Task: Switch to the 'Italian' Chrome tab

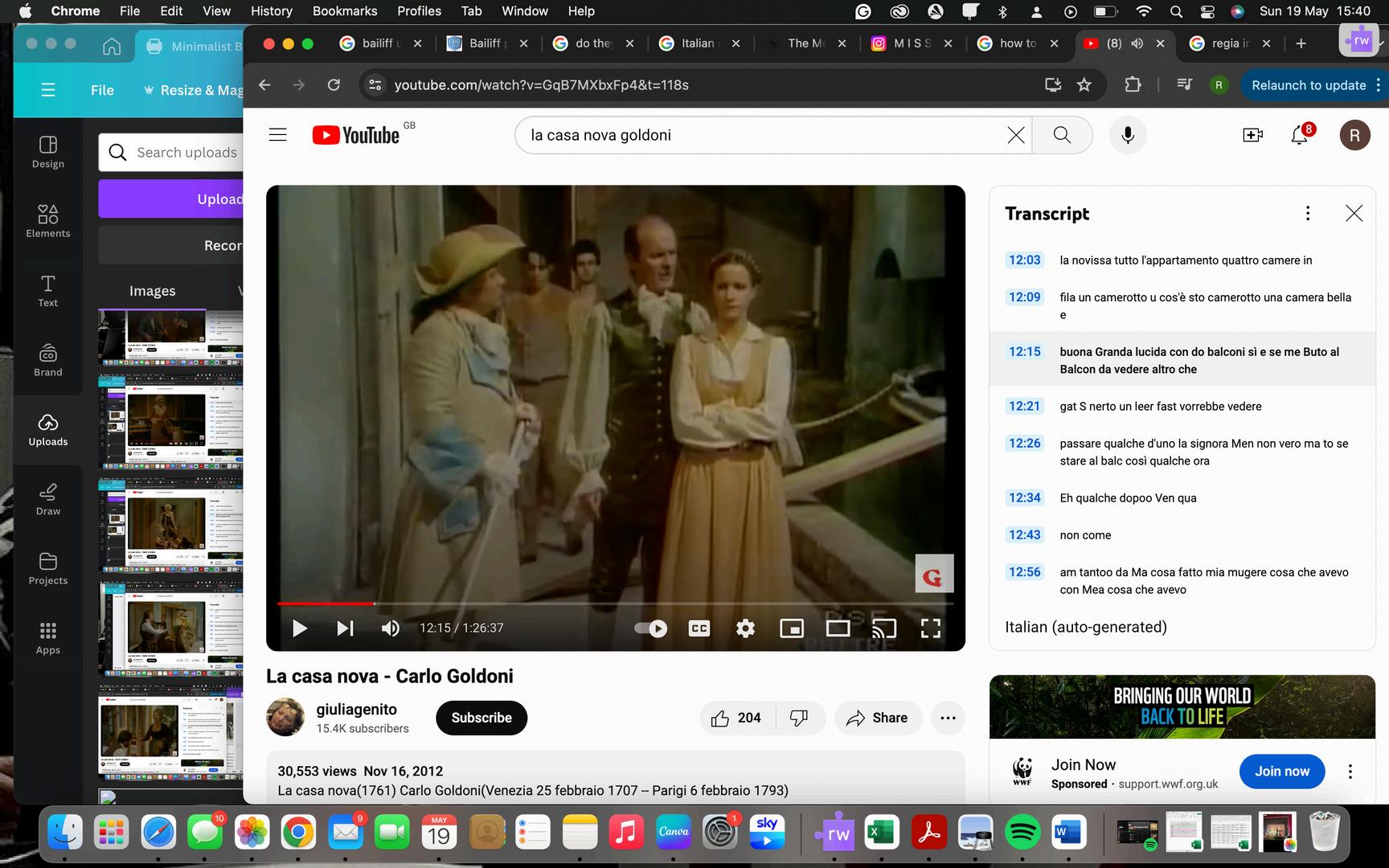Action: (698, 43)
